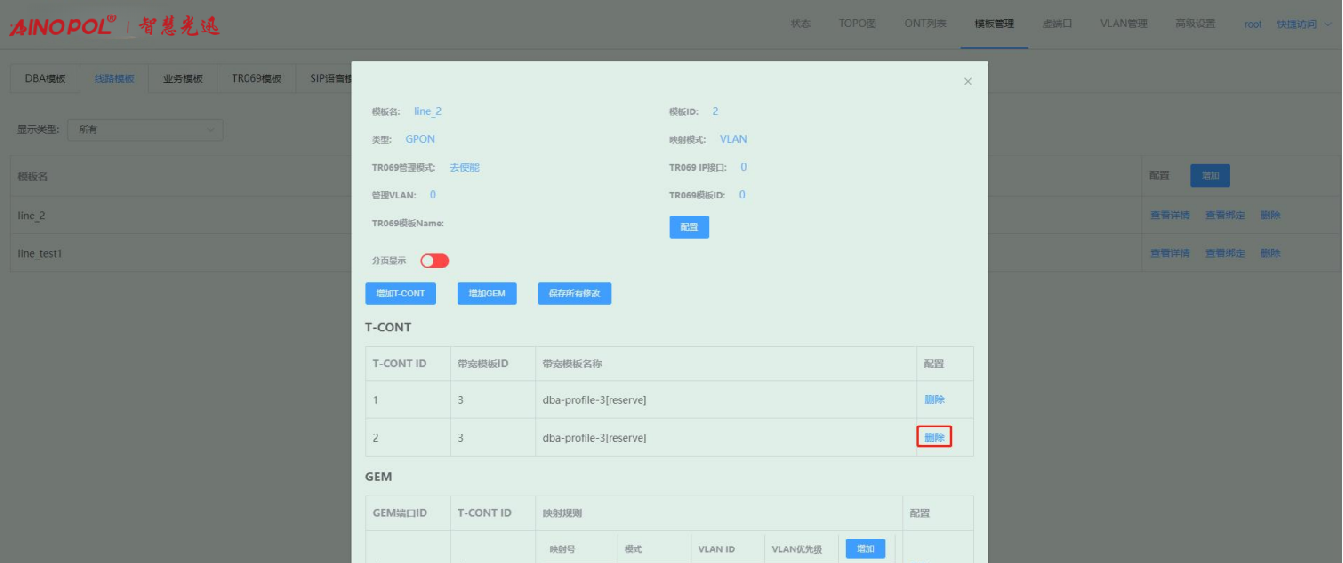Delete T-CONT ID 1 row
Screen dimensions: 1343x563
[x=934, y=400]
